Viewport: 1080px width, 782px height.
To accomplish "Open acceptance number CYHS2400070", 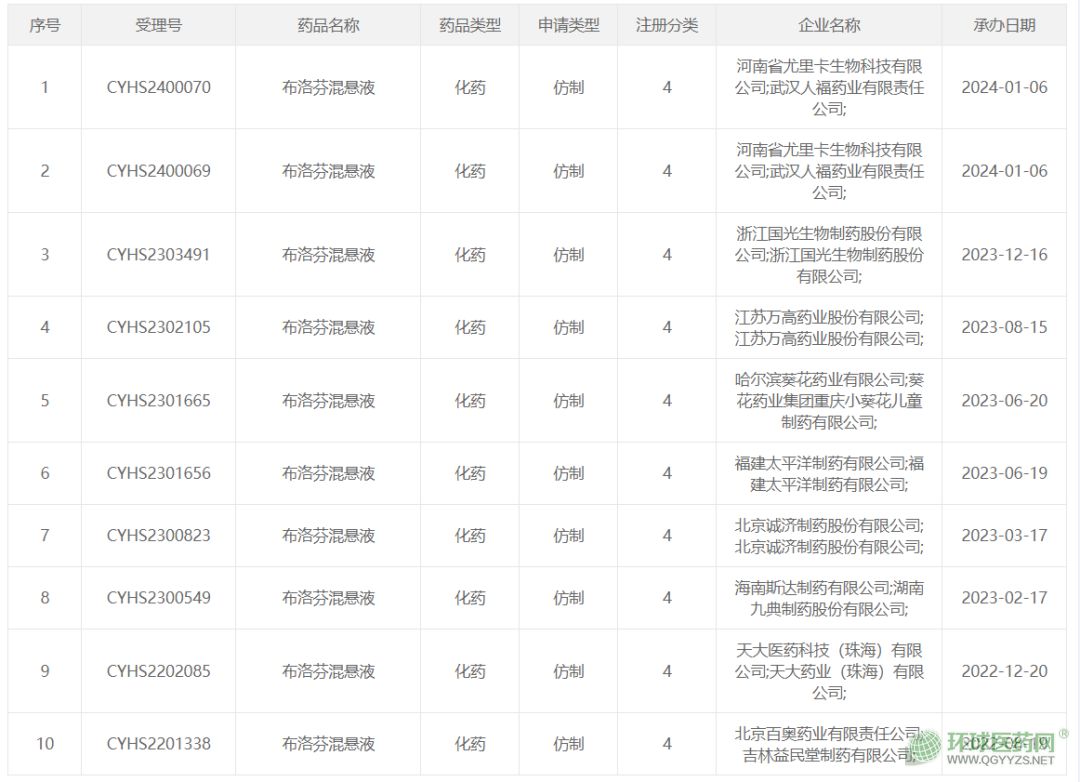I will (x=158, y=87).
